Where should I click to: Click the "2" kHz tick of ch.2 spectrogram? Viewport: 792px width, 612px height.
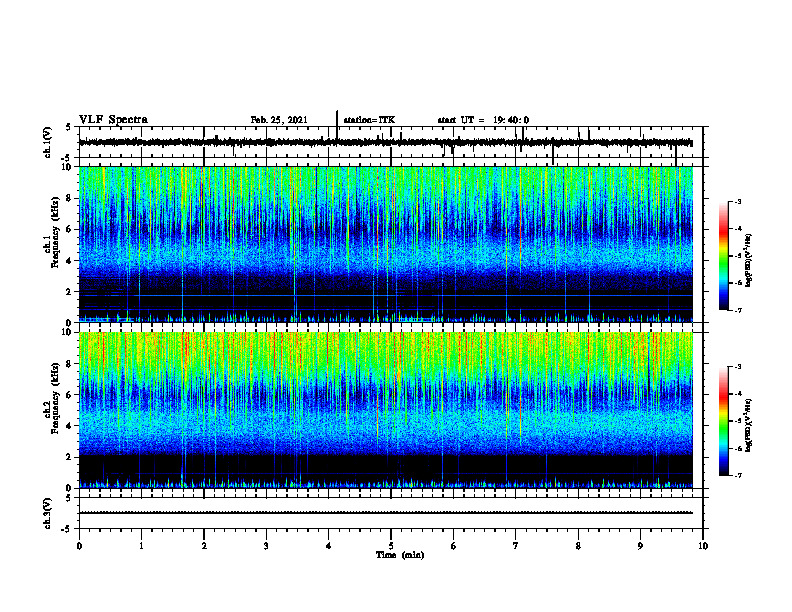(70, 457)
